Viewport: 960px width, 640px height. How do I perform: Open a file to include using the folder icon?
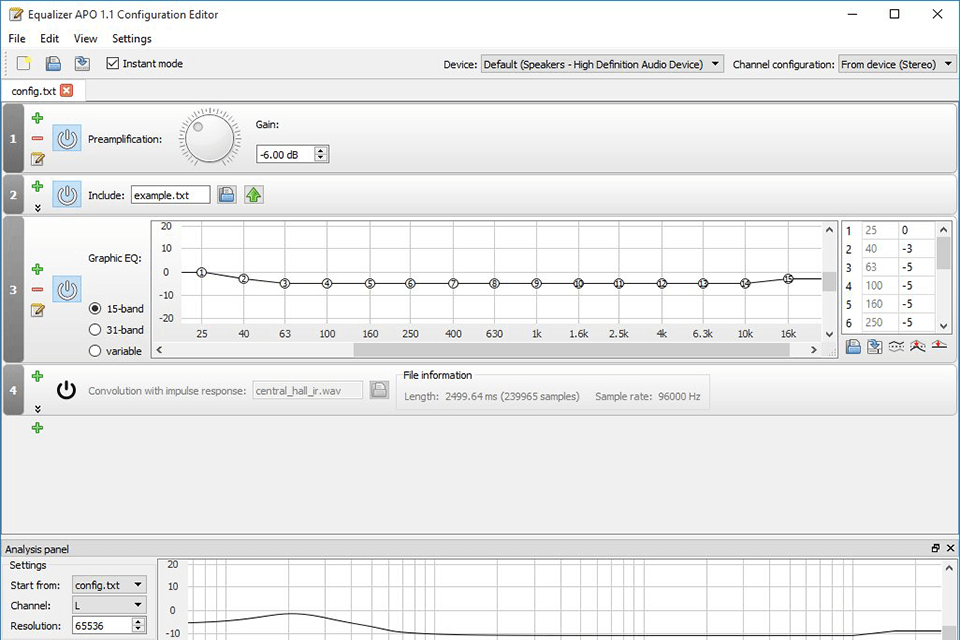pyautogui.click(x=227, y=194)
